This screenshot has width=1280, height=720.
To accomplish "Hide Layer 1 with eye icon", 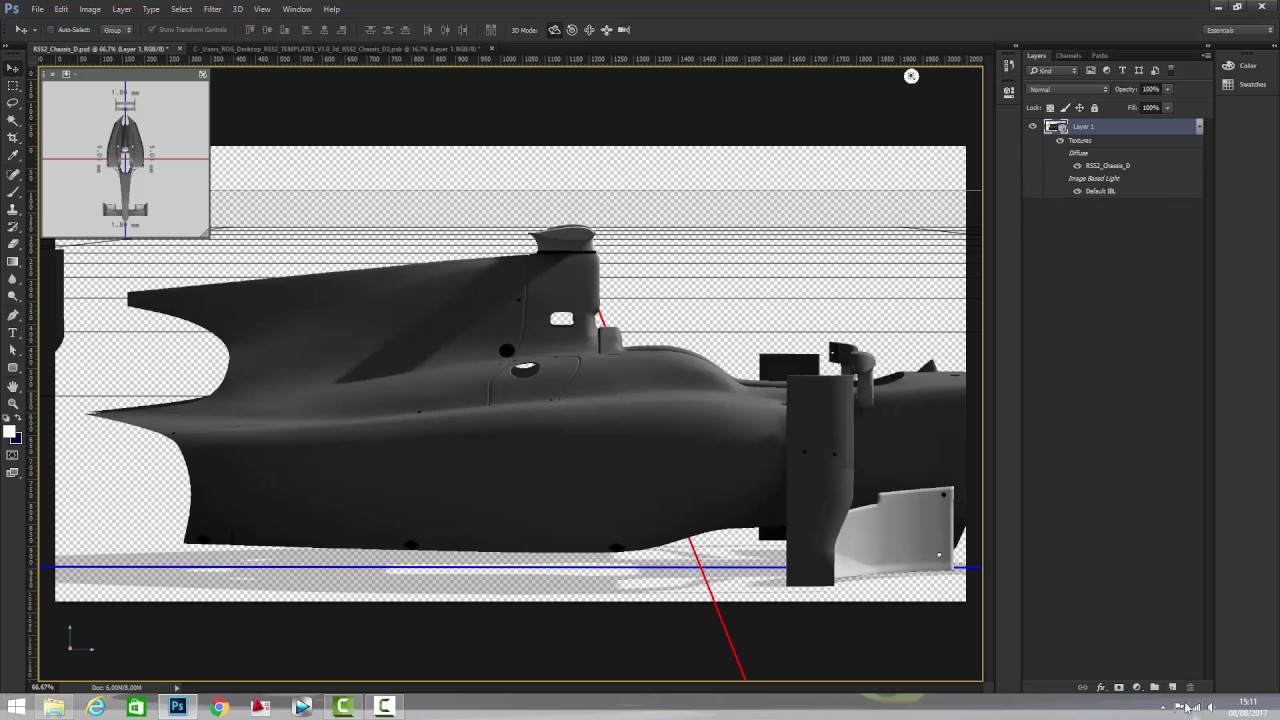I will click(1033, 126).
